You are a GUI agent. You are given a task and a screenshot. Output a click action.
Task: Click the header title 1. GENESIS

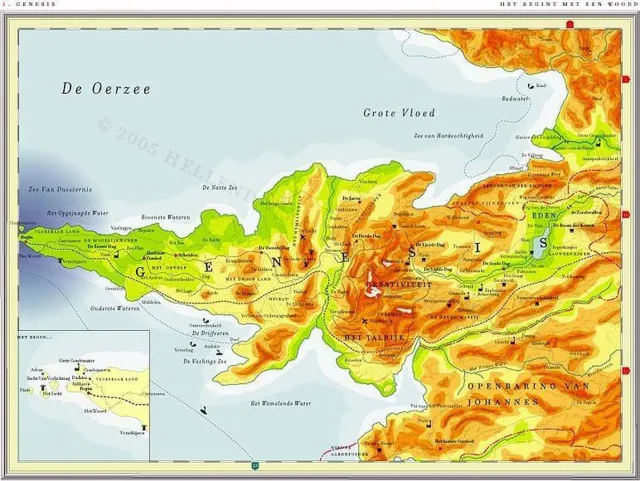[29, 4]
